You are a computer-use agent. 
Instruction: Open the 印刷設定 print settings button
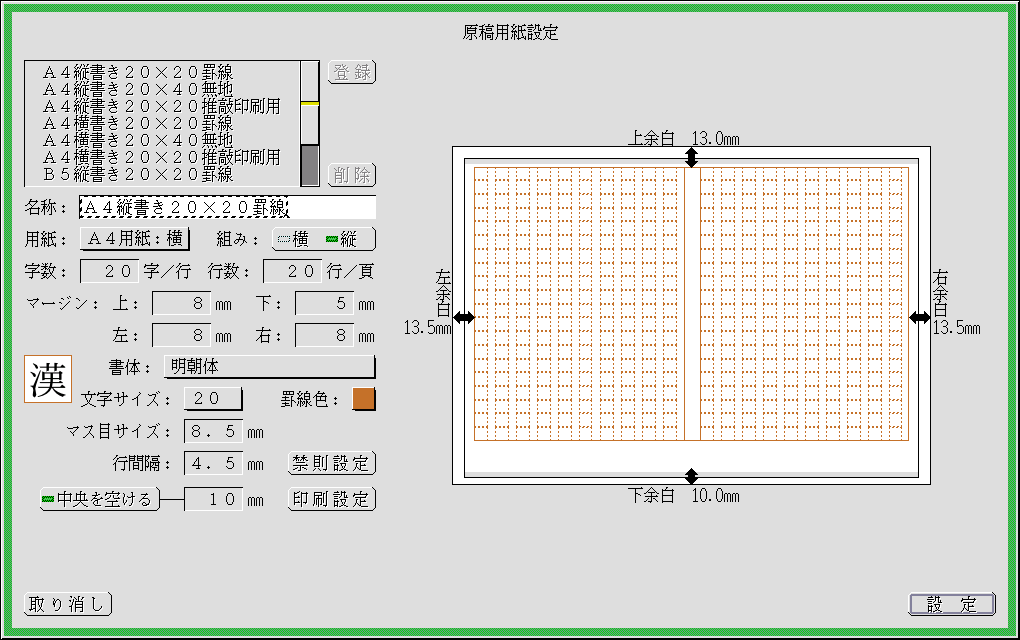pyautogui.click(x=331, y=499)
